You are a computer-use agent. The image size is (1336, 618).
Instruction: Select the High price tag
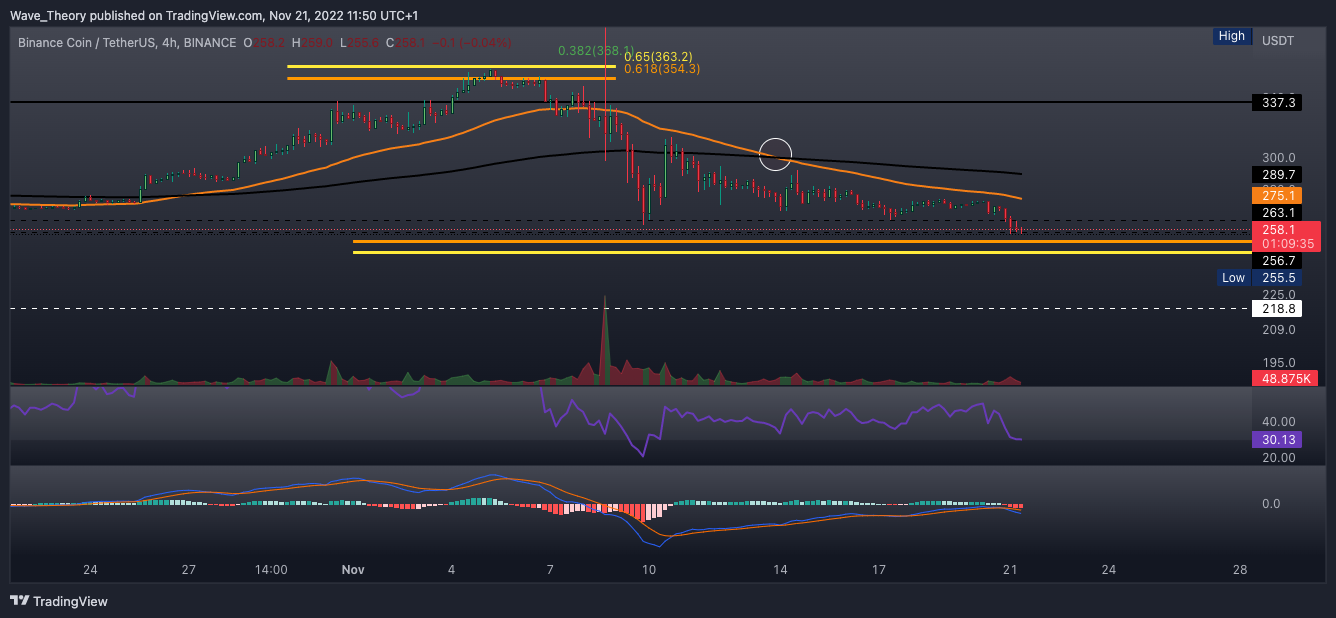(1231, 36)
